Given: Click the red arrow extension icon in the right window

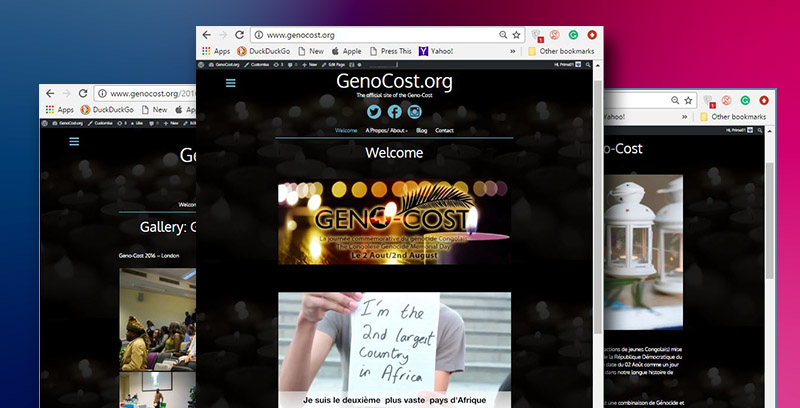Looking at the screenshot, I should (x=764, y=100).
